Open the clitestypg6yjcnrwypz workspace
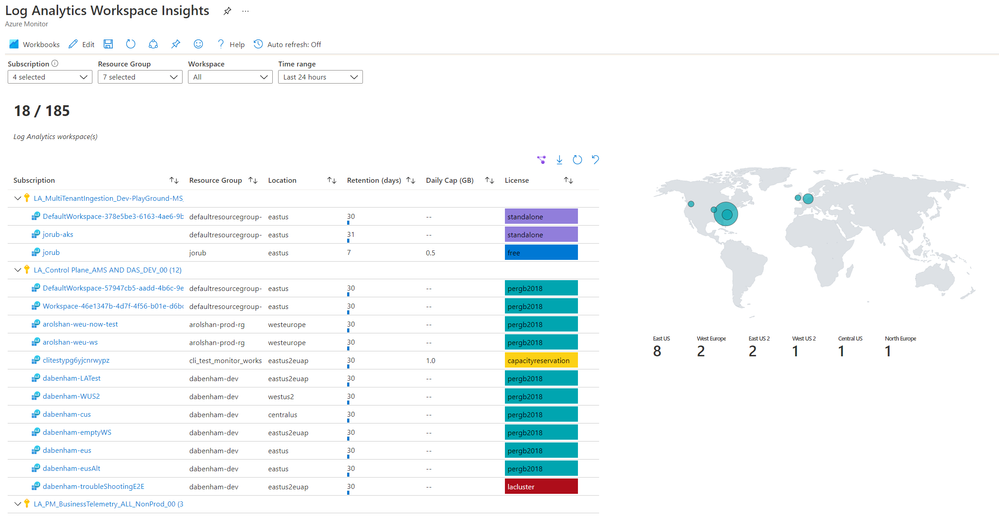This screenshot has width=999, height=517. 76,360
